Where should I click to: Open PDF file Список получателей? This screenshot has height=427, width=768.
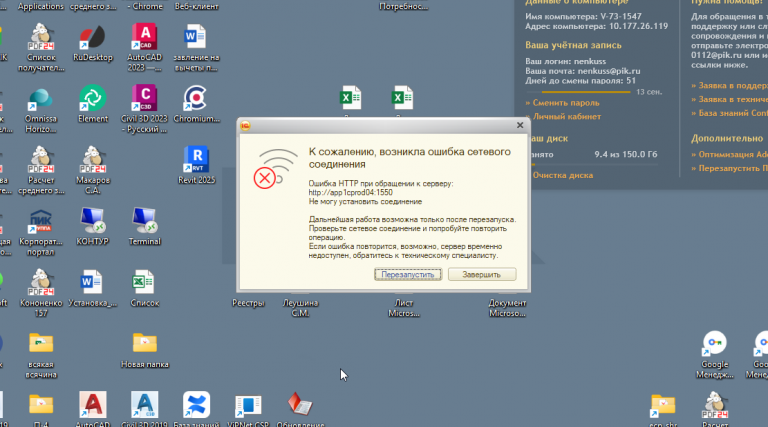pos(41,48)
